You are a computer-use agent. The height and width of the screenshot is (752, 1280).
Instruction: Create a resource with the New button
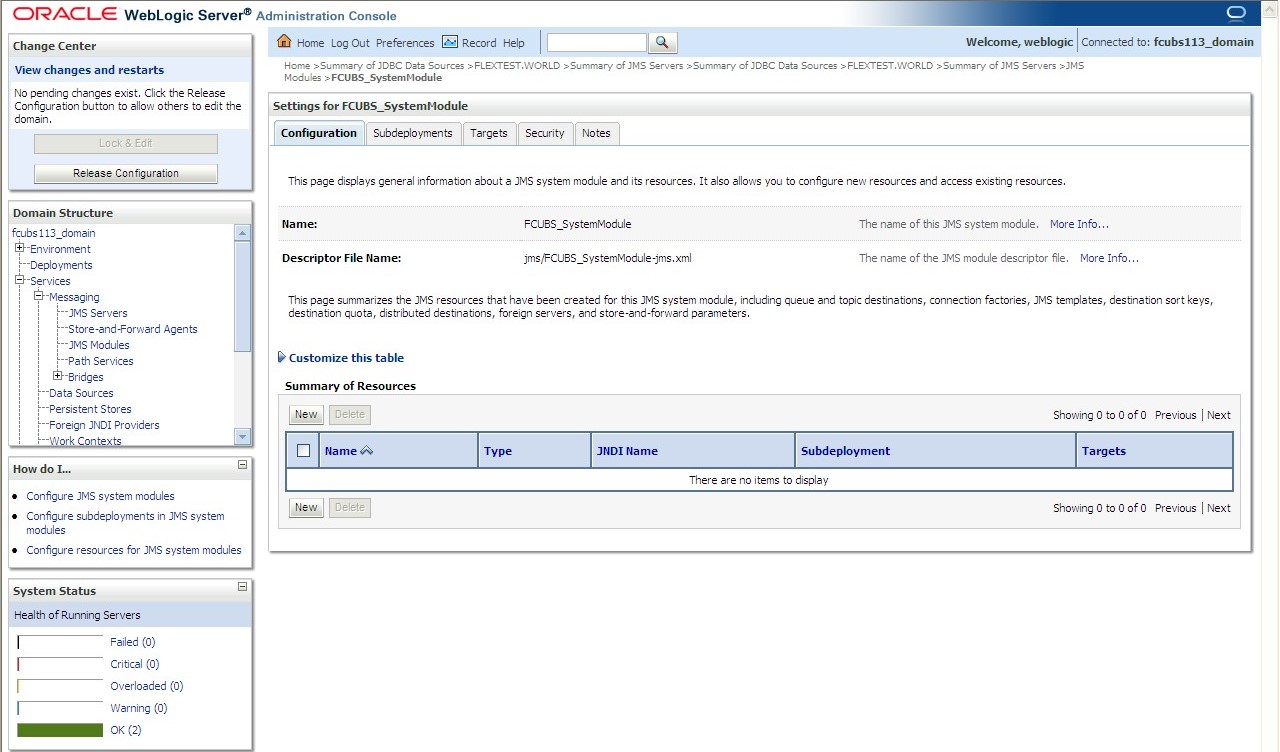pyautogui.click(x=305, y=414)
